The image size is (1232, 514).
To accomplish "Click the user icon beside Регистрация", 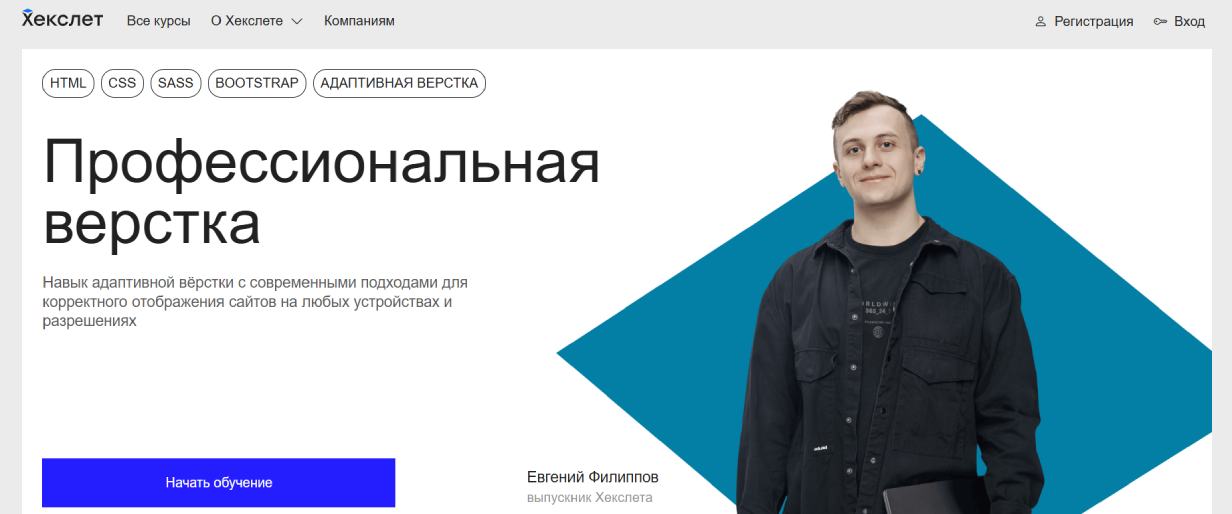I will [x=1040, y=21].
